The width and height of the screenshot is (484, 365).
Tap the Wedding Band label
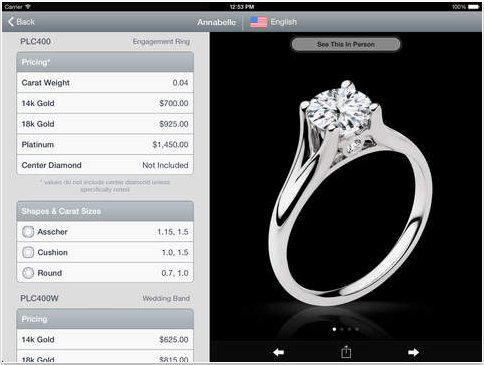coord(166,298)
